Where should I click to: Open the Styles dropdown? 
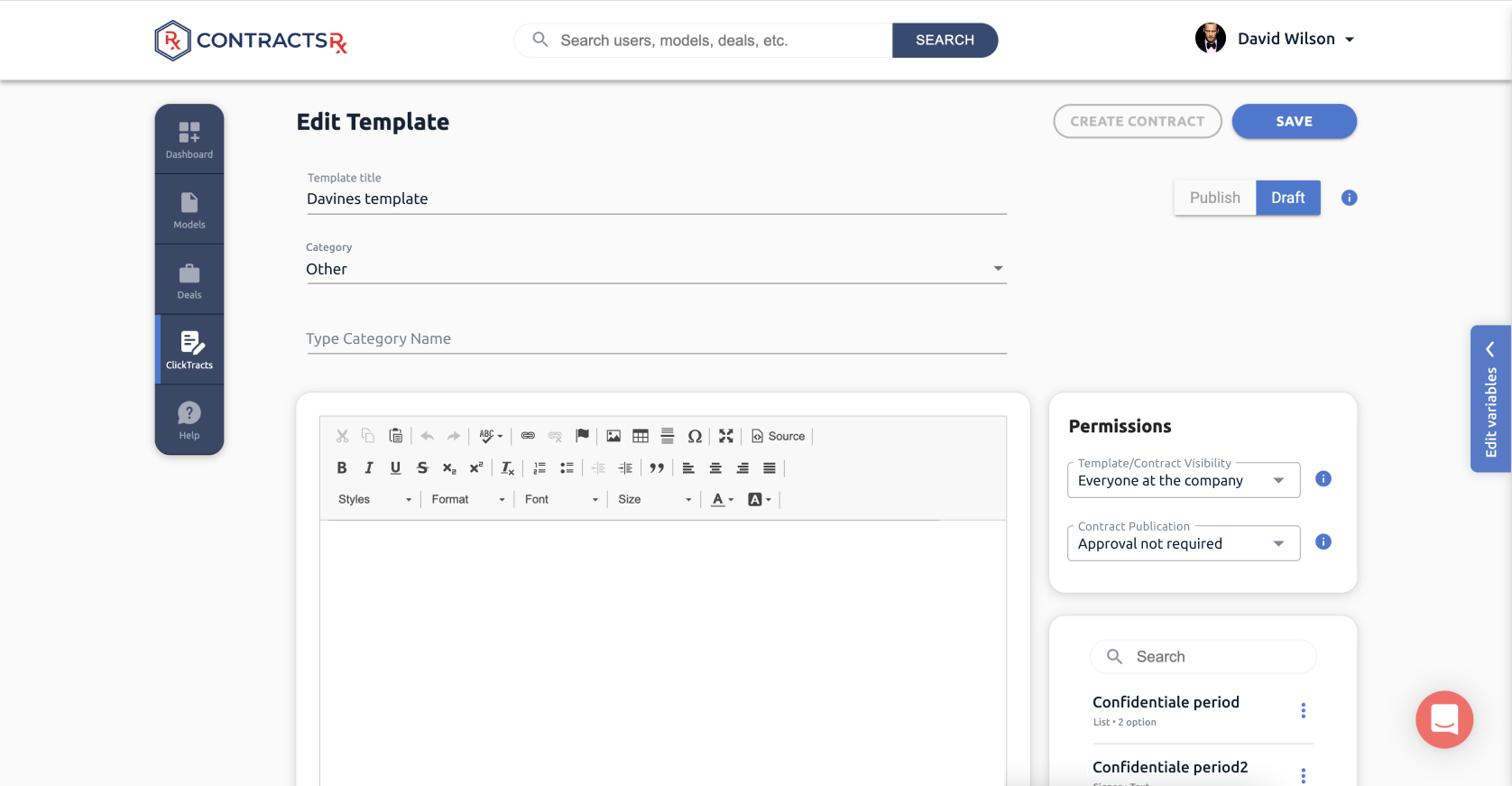coord(374,499)
